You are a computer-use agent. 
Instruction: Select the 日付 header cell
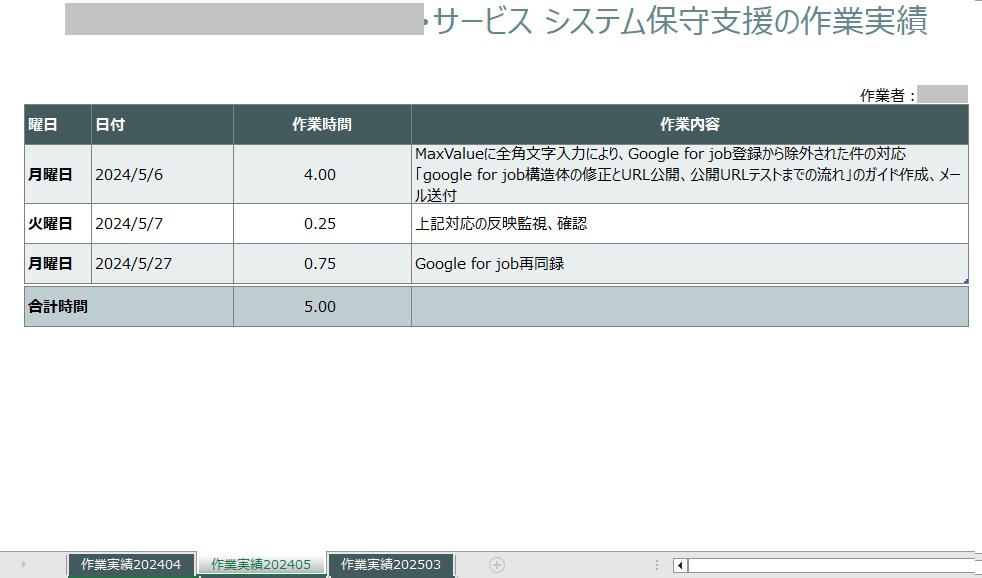click(162, 125)
